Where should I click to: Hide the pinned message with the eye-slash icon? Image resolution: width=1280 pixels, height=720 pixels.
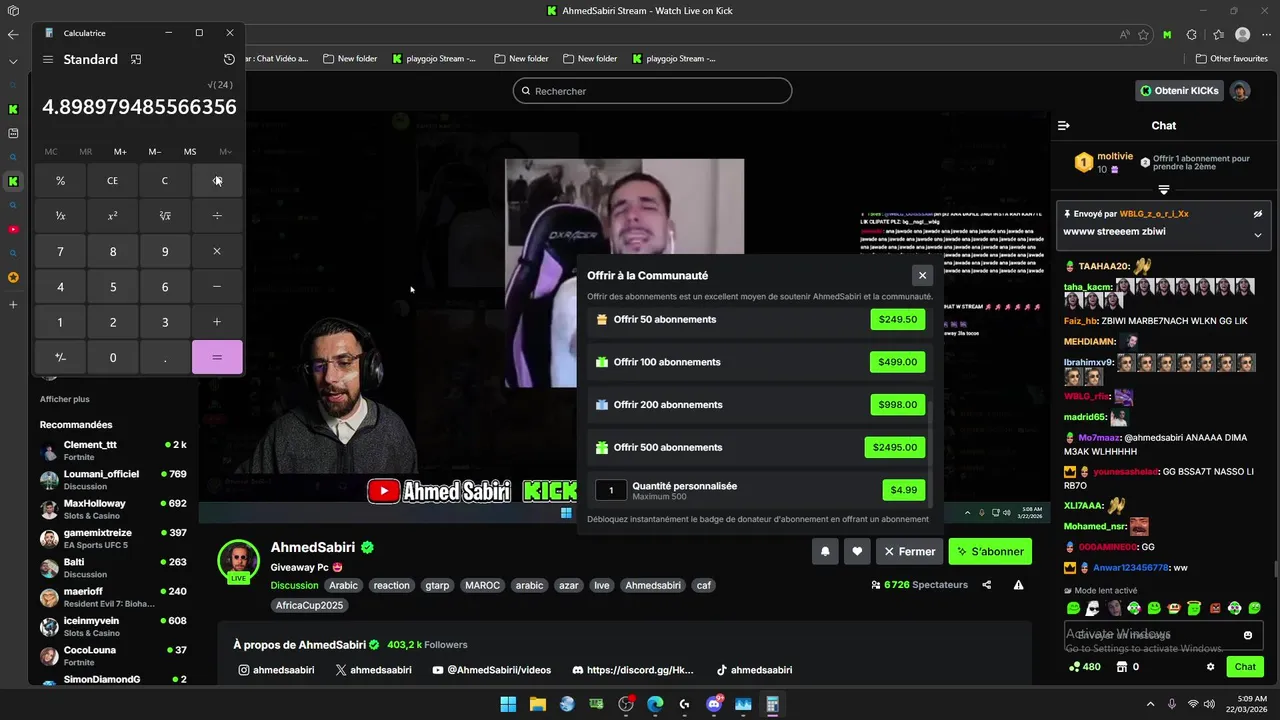[x=1258, y=214]
